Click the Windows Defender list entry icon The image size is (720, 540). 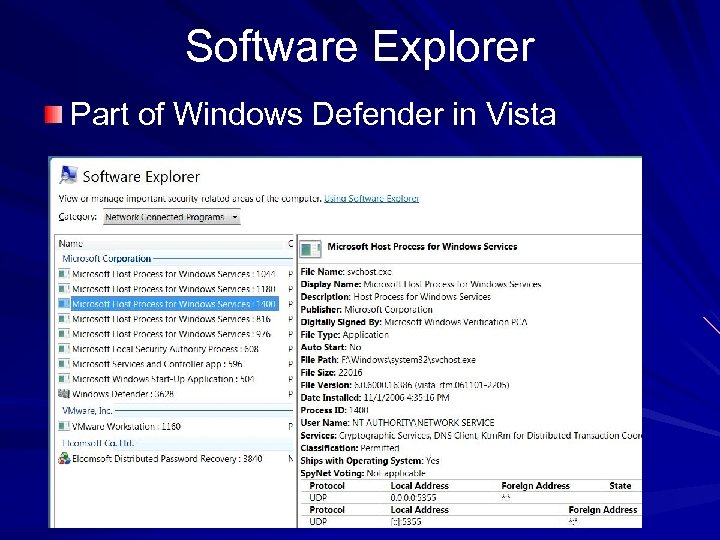64,394
